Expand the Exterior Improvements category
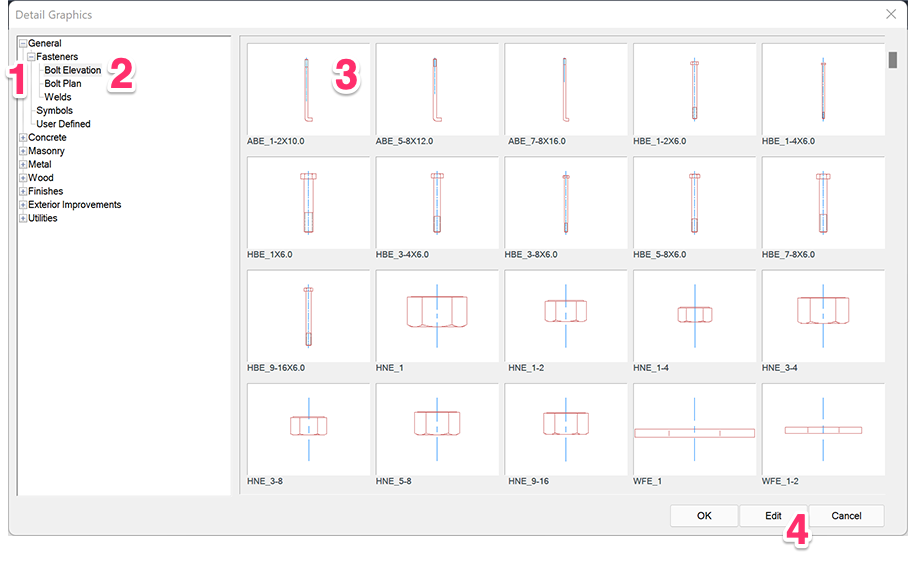 pyautogui.click(x=23, y=205)
